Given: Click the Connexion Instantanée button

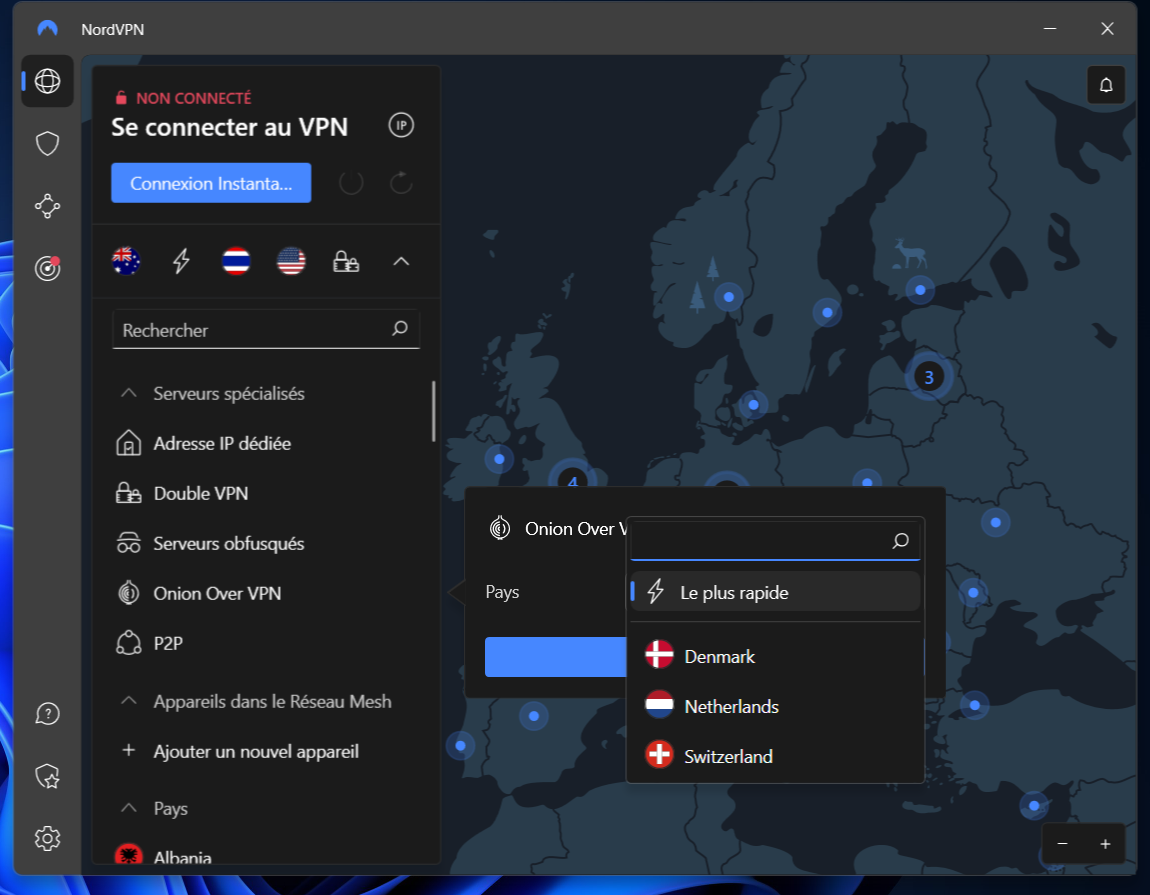Looking at the screenshot, I should coord(211,183).
